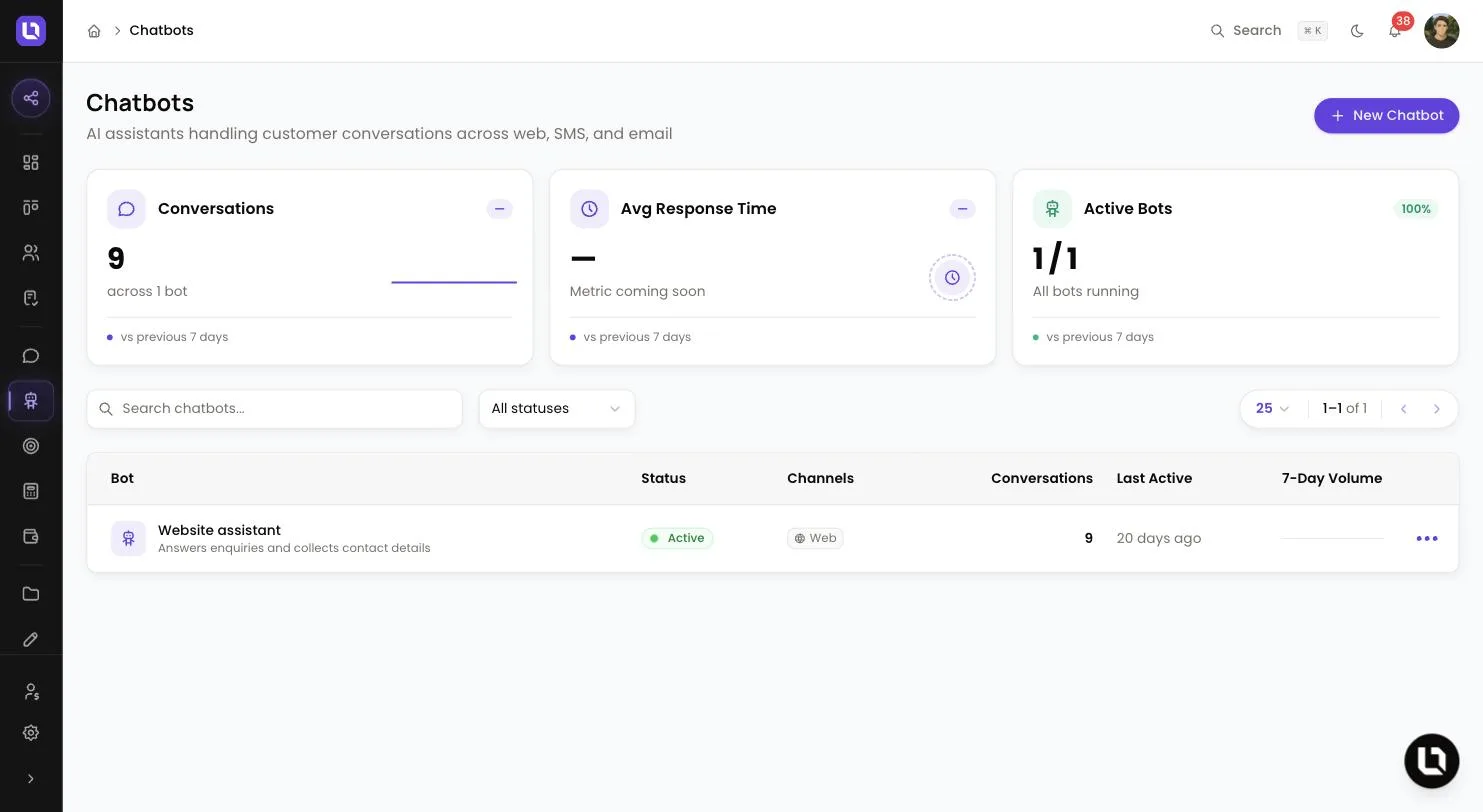The image size is (1483, 812).
Task: Go to previous page arrow
Action: point(1404,409)
